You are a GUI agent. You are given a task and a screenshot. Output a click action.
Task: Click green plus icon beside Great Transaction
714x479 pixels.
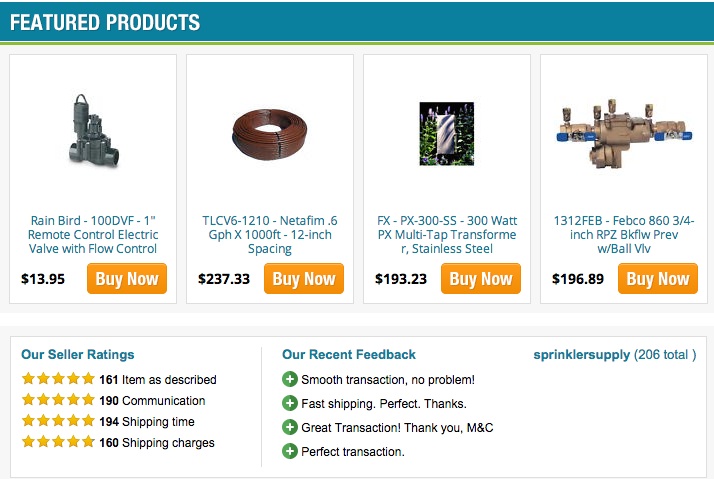(x=290, y=427)
